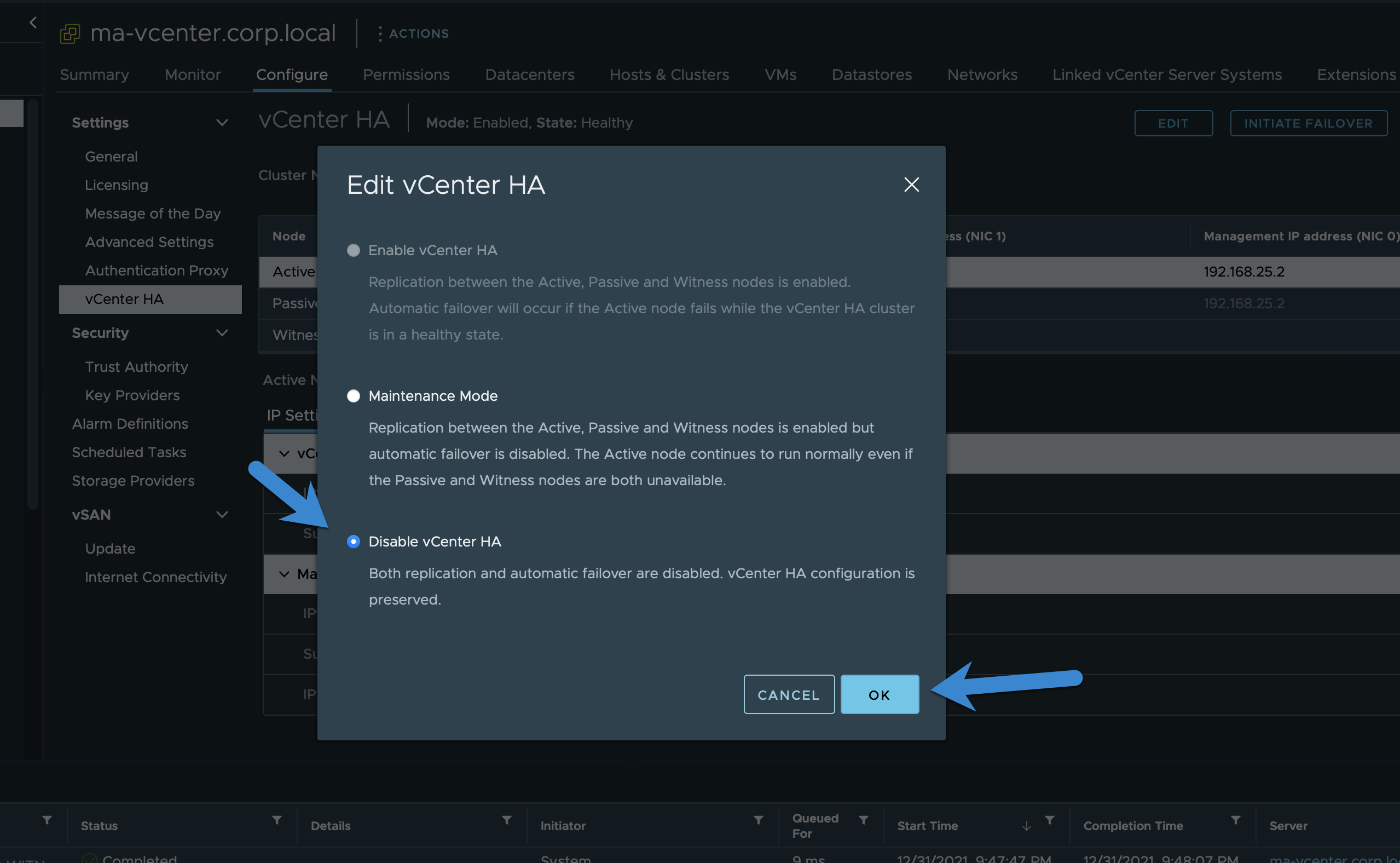
Task: Collapse the vC… IP settings row chevron
Action: pyautogui.click(x=284, y=454)
